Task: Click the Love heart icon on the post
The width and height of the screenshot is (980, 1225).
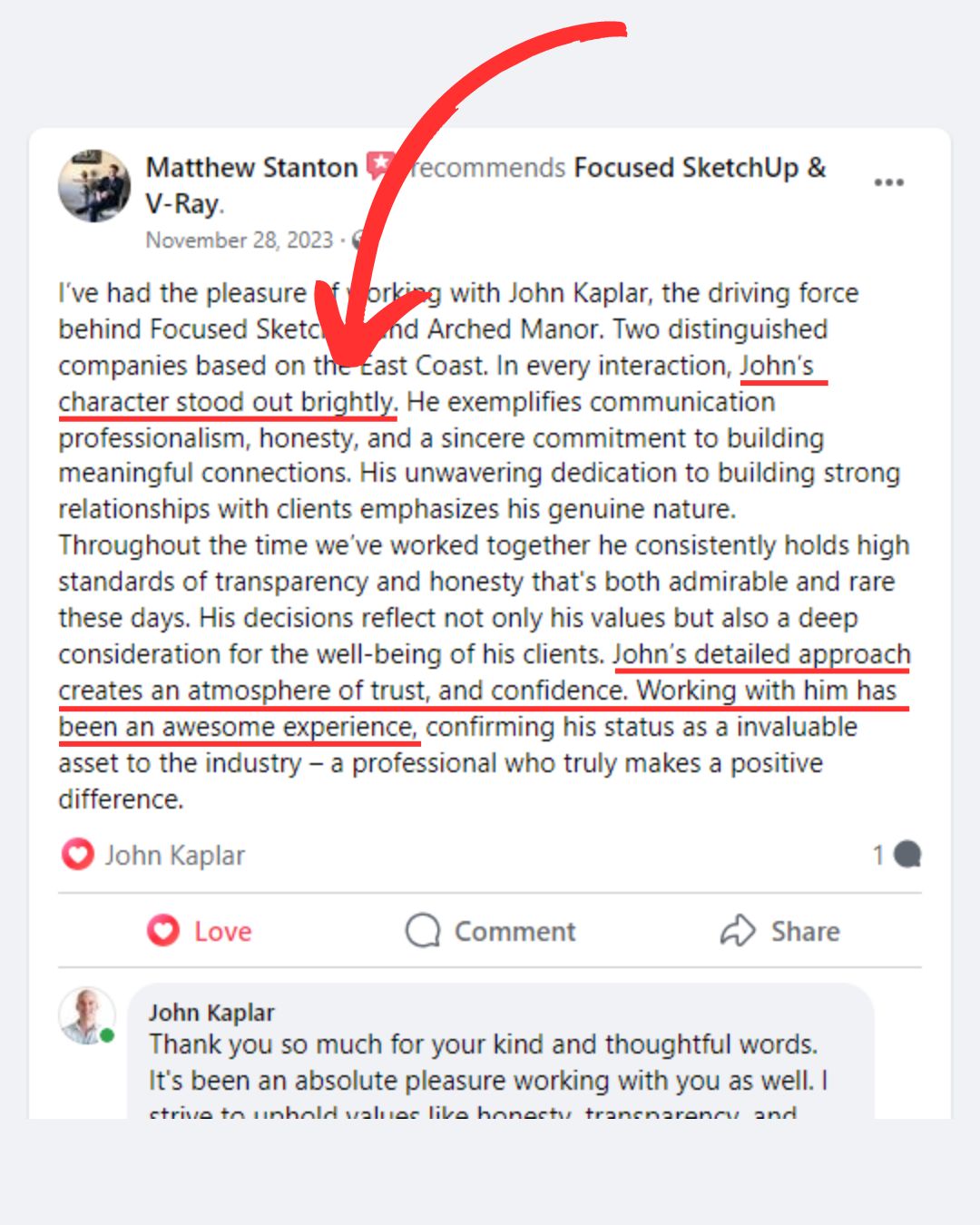Action: tap(162, 931)
